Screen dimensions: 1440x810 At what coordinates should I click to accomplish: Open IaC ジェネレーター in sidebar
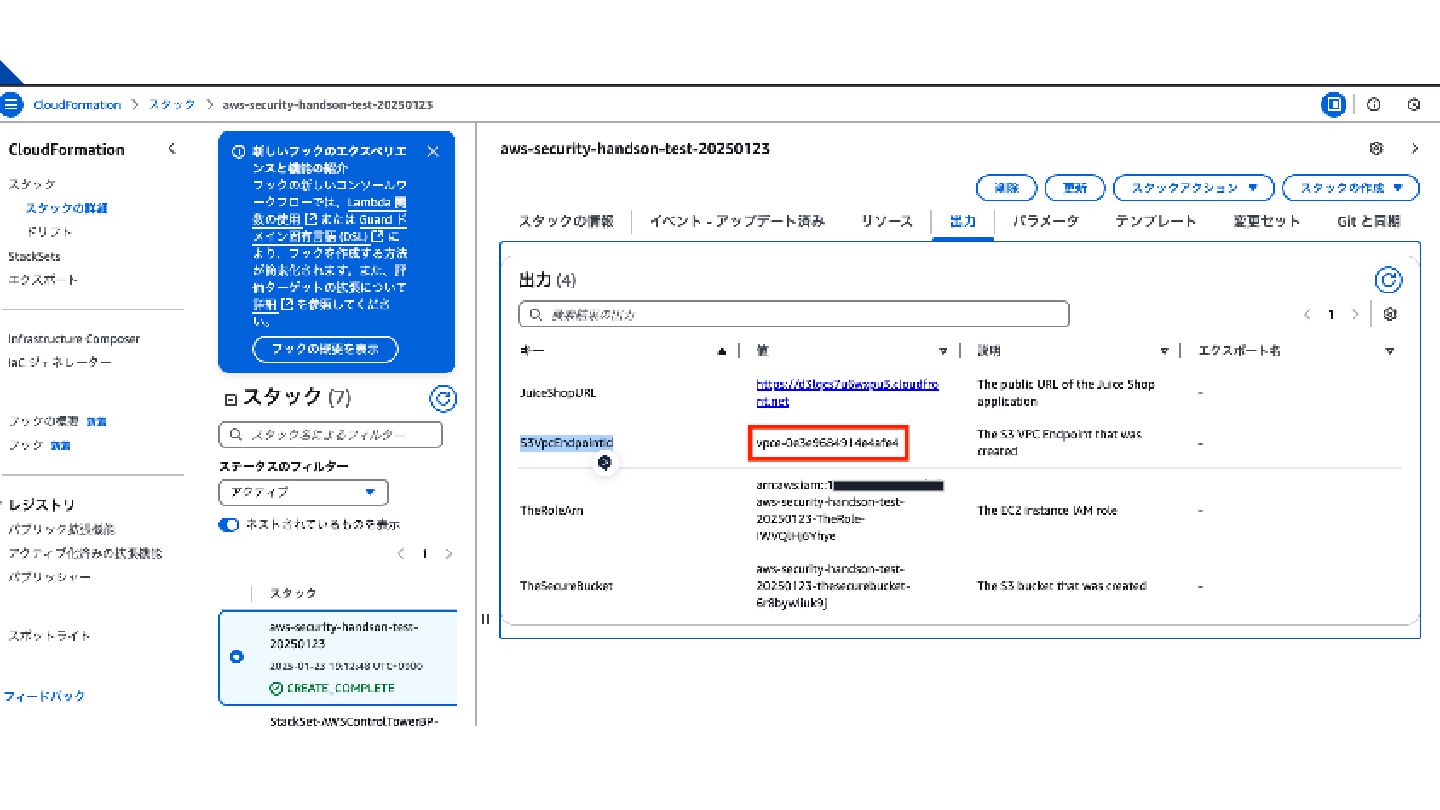click(x=60, y=363)
